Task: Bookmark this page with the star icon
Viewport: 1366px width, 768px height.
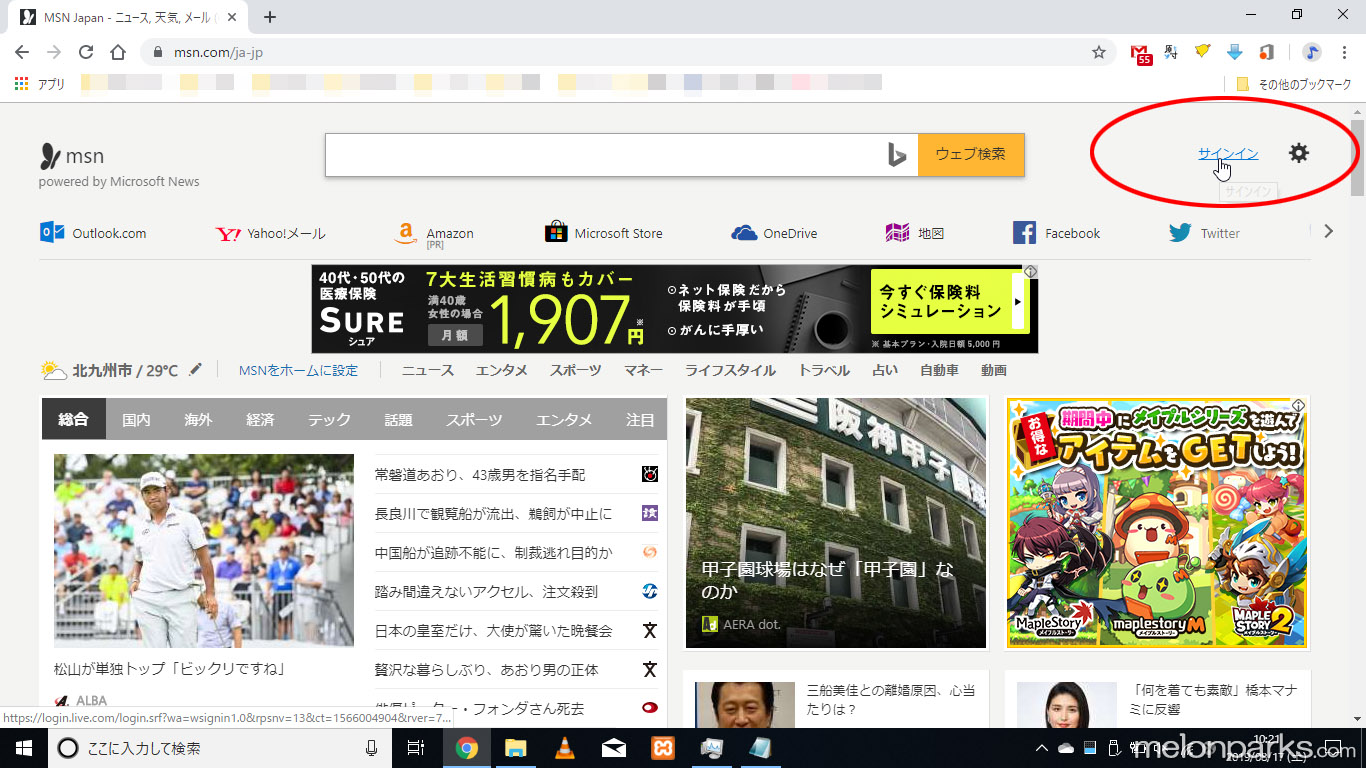Action: click(x=1099, y=52)
